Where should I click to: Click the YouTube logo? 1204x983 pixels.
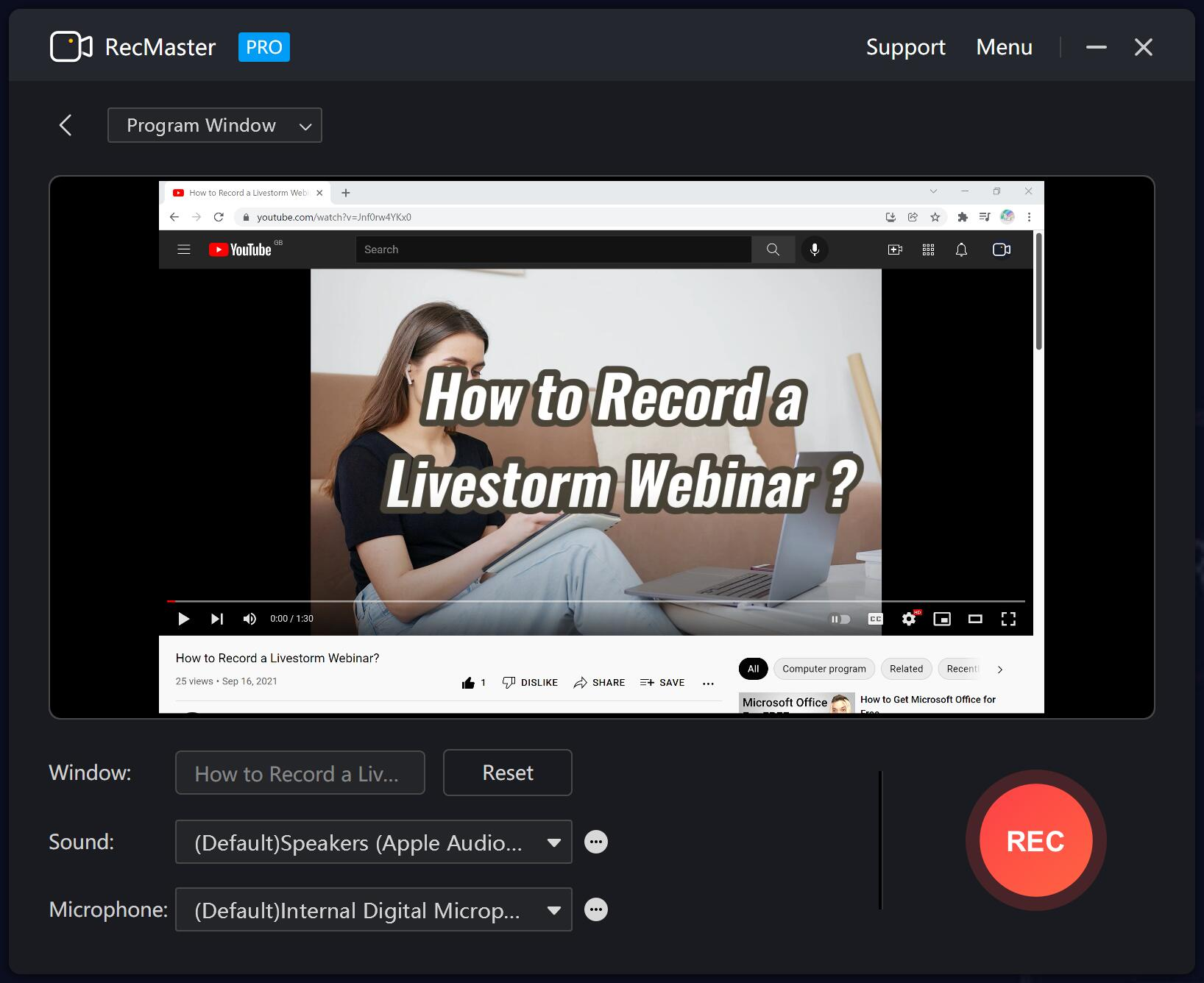[x=241, y=249]
